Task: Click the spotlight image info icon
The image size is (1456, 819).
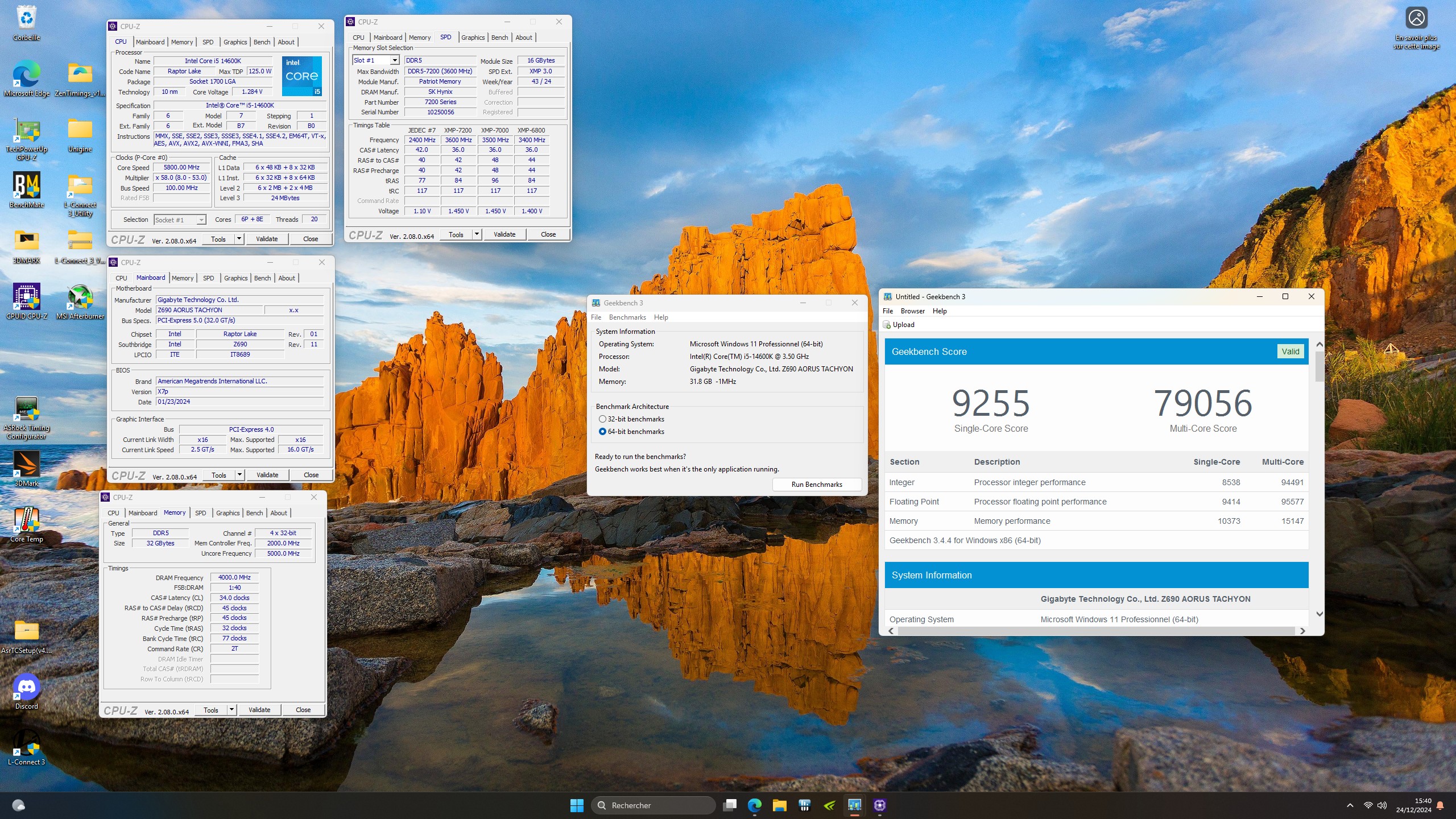Action: point(1416,18)
